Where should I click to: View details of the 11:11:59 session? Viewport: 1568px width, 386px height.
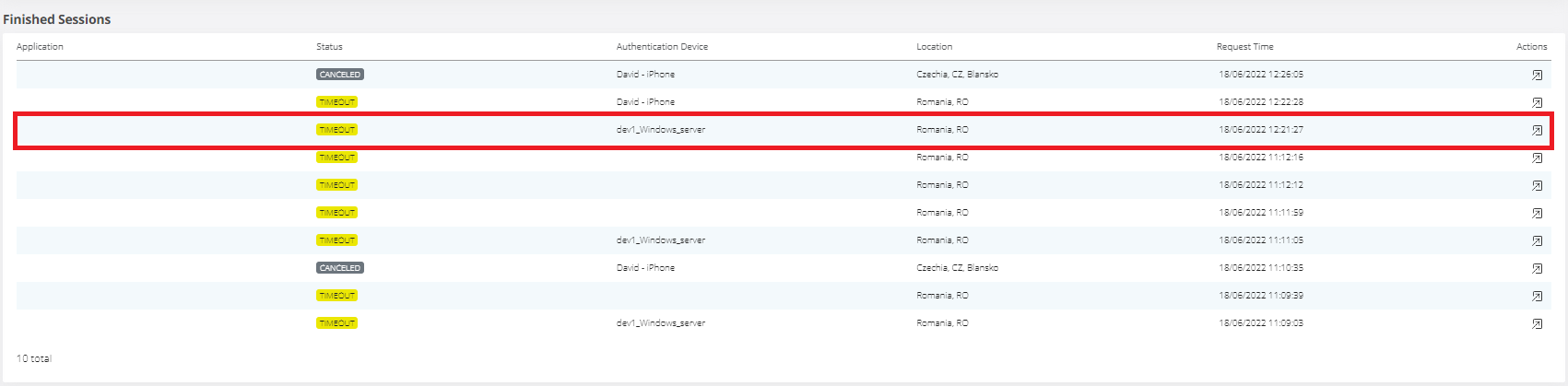[x=1537, y=213]
